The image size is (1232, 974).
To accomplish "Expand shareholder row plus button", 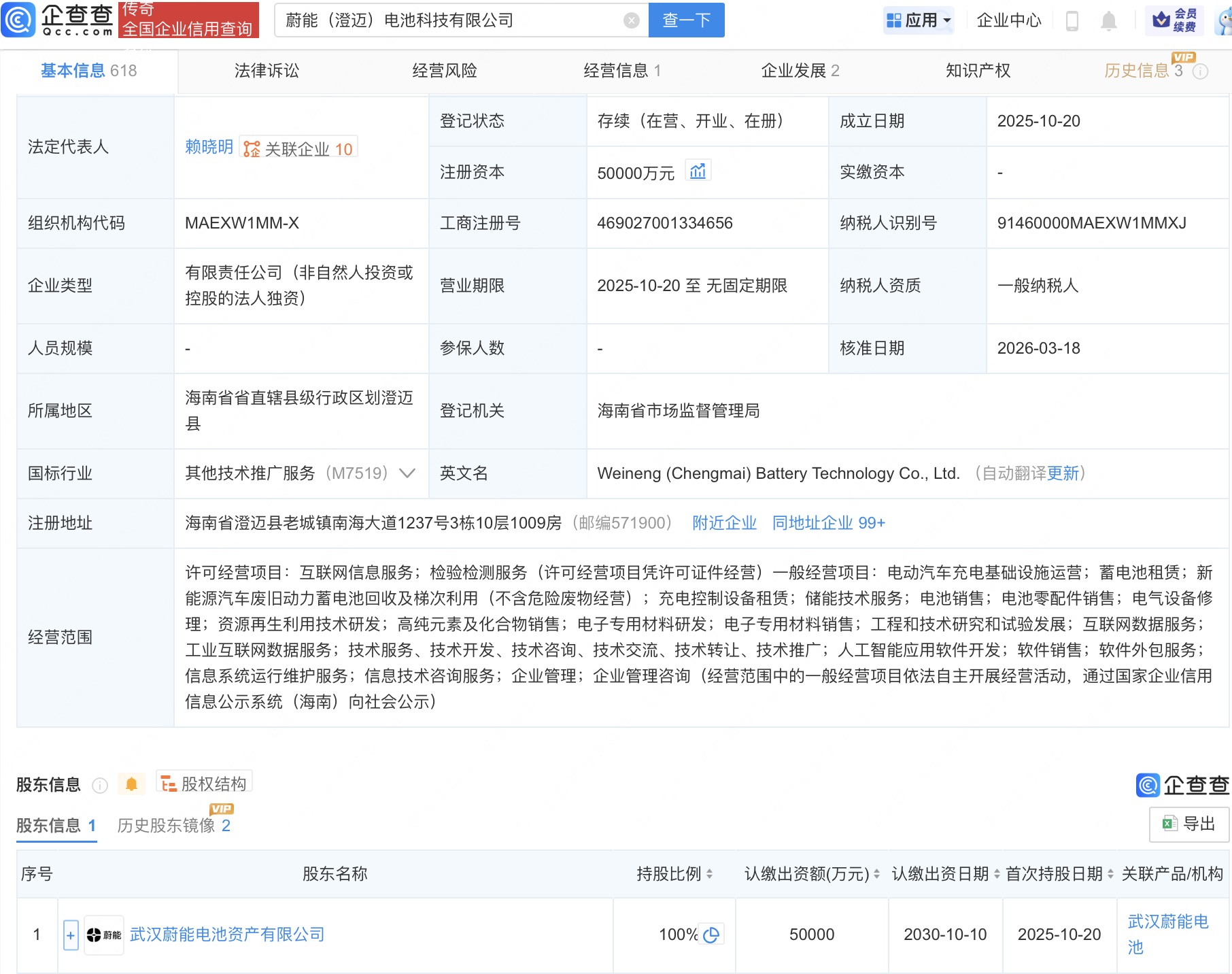I will coord(71,935).
